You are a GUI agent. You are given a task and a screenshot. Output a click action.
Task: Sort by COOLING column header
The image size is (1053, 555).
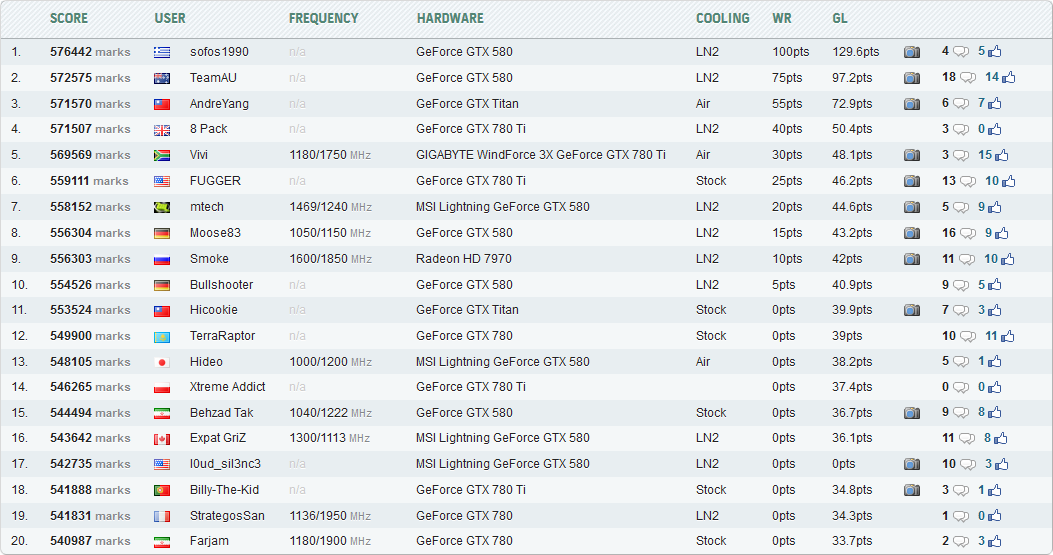[723, 18]
